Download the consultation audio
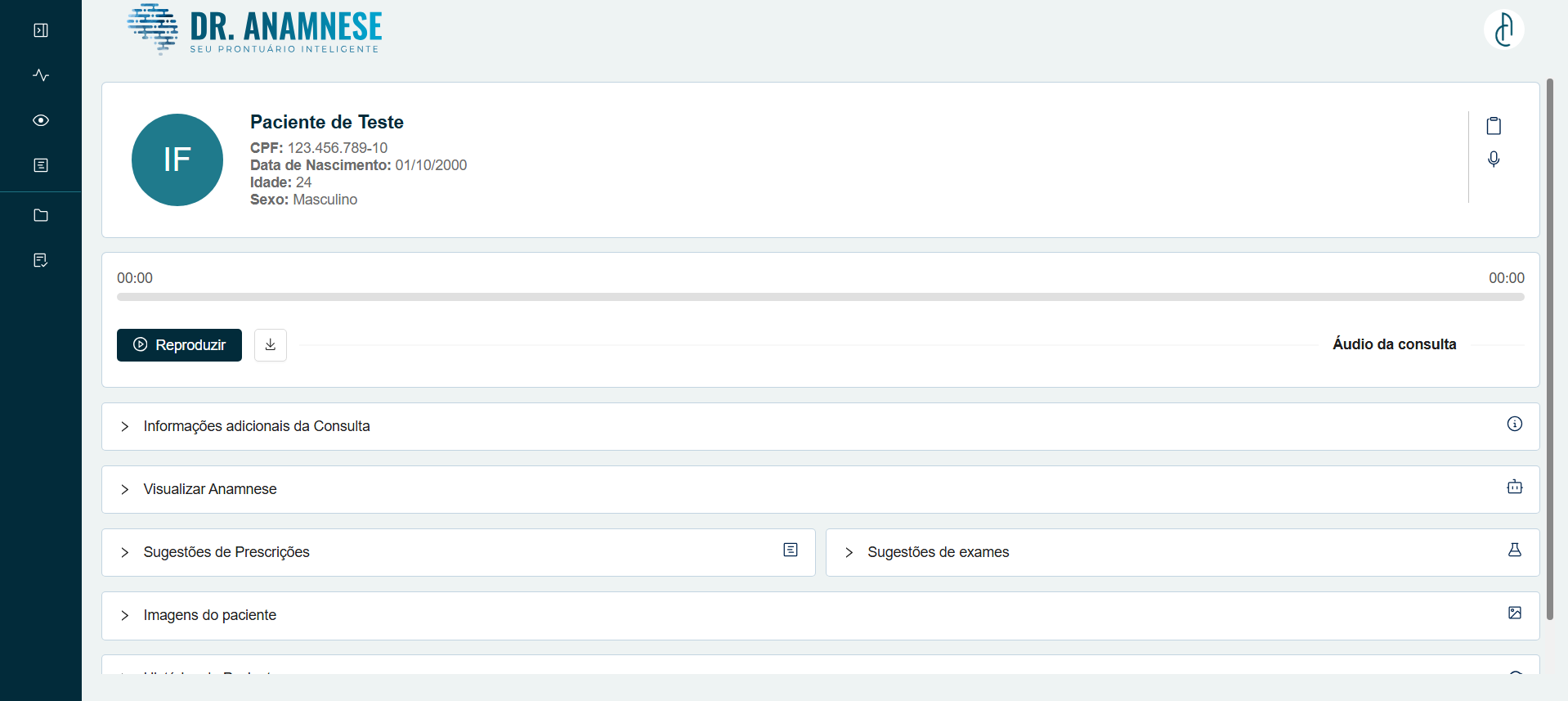 pyautogui.click(x=271, y=345)
